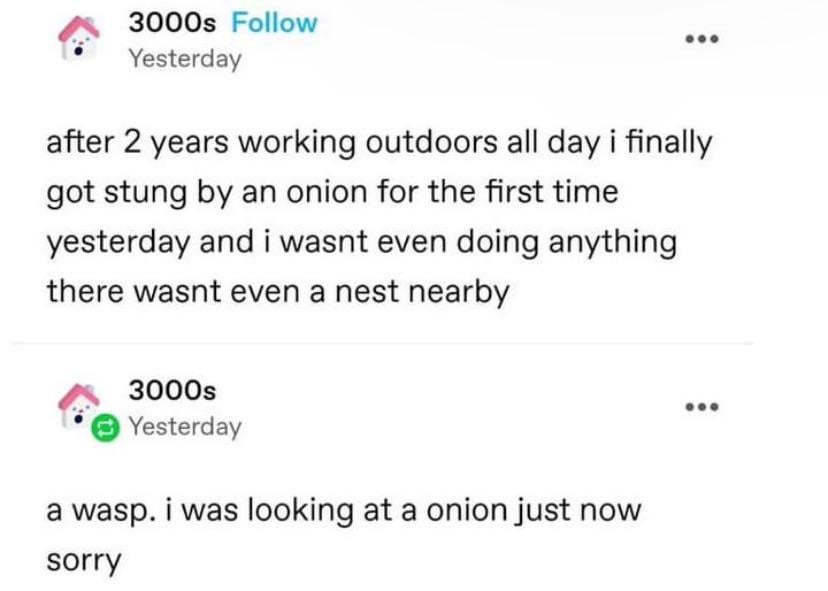Click the reblog's Yesterday timestamp
Image resolution: width=828 pixels, height=591 pixels.
tap(185, 427)
